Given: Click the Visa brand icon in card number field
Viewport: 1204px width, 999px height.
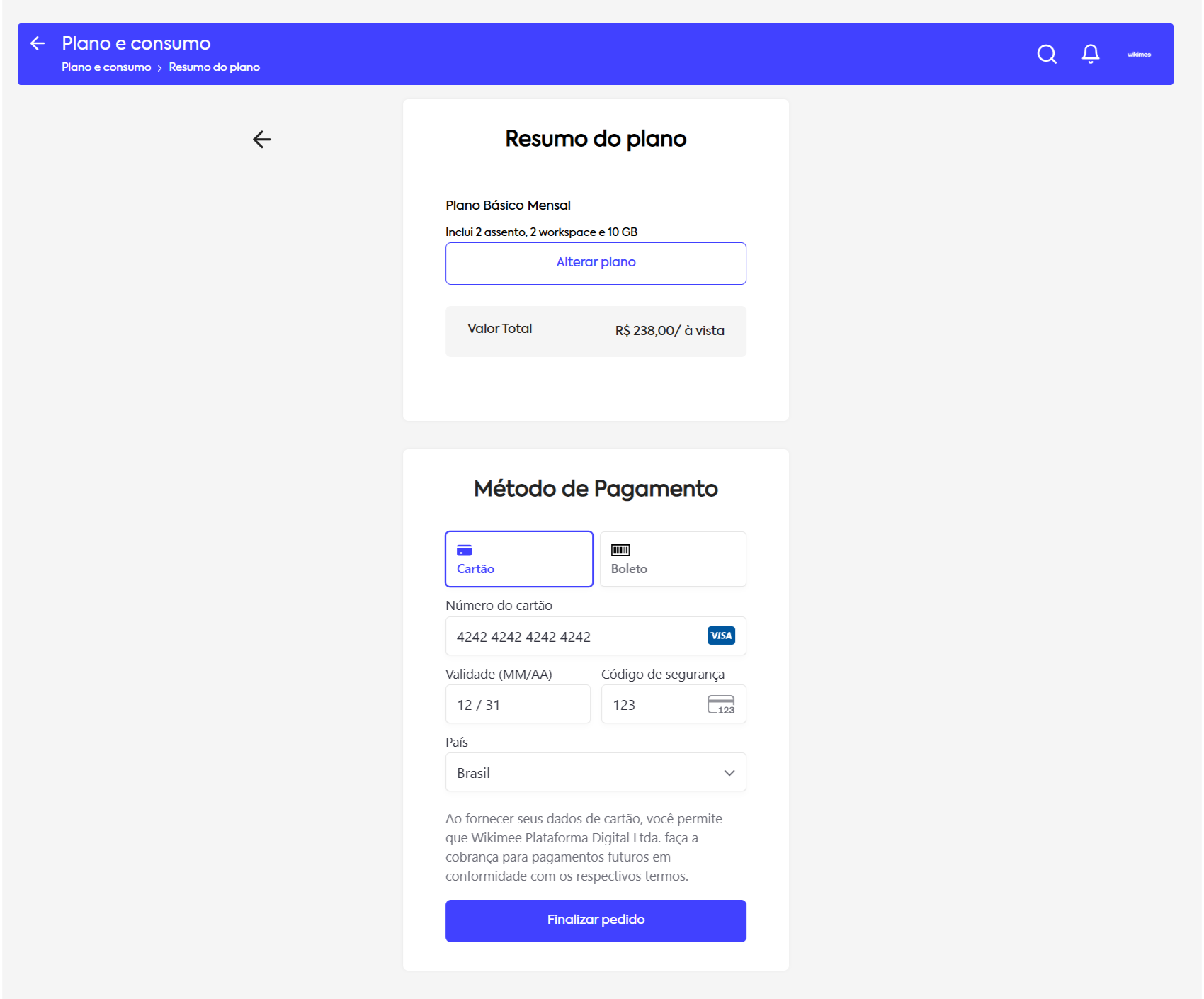Looking at the screenshot, I should (x=720, y=636).
